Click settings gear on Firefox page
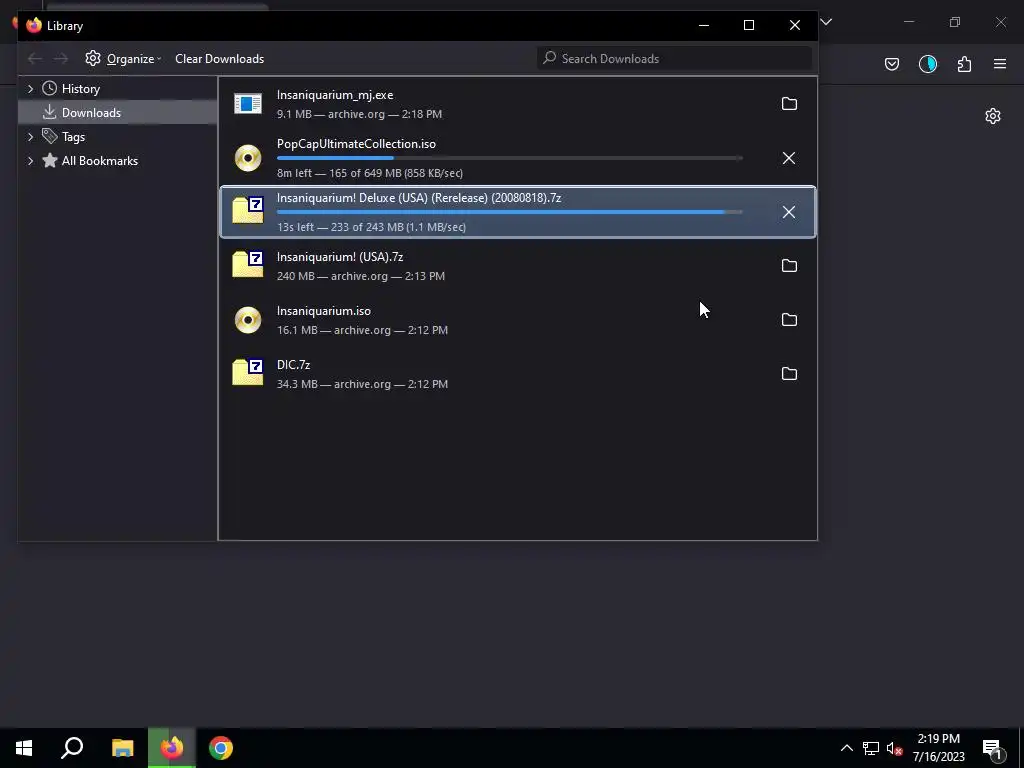Image resolution: width=1024 pixels, height=768 pixels. click(993, 116)
